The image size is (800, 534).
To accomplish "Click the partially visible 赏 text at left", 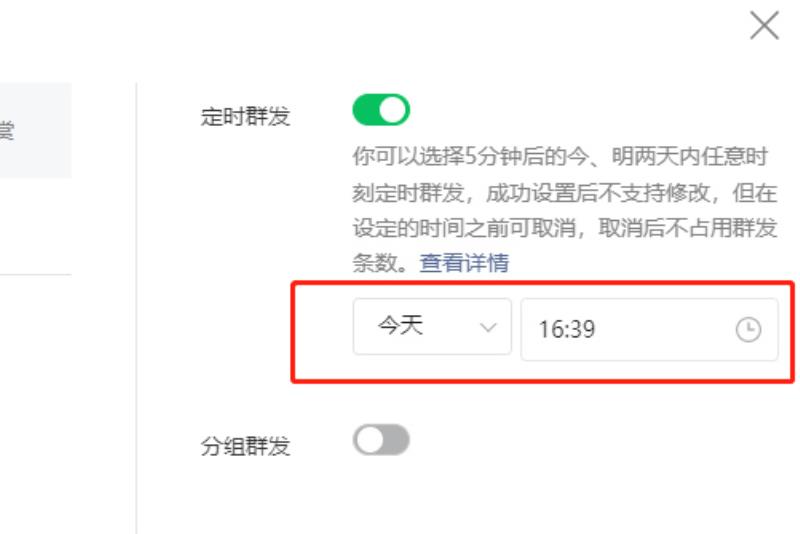I will 7,131.
